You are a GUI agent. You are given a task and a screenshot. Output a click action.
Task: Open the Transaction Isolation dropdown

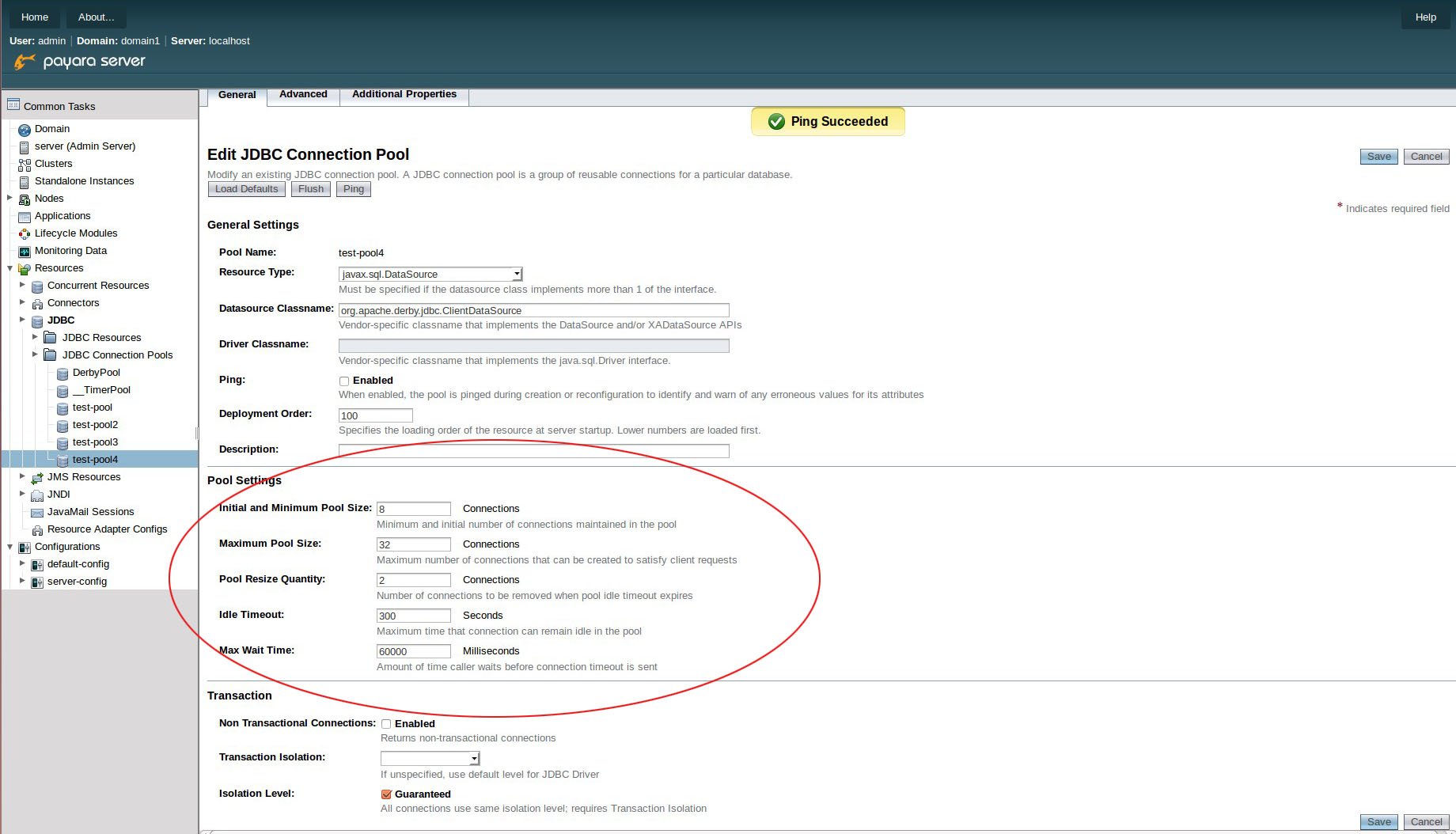(x=430, y=759)
